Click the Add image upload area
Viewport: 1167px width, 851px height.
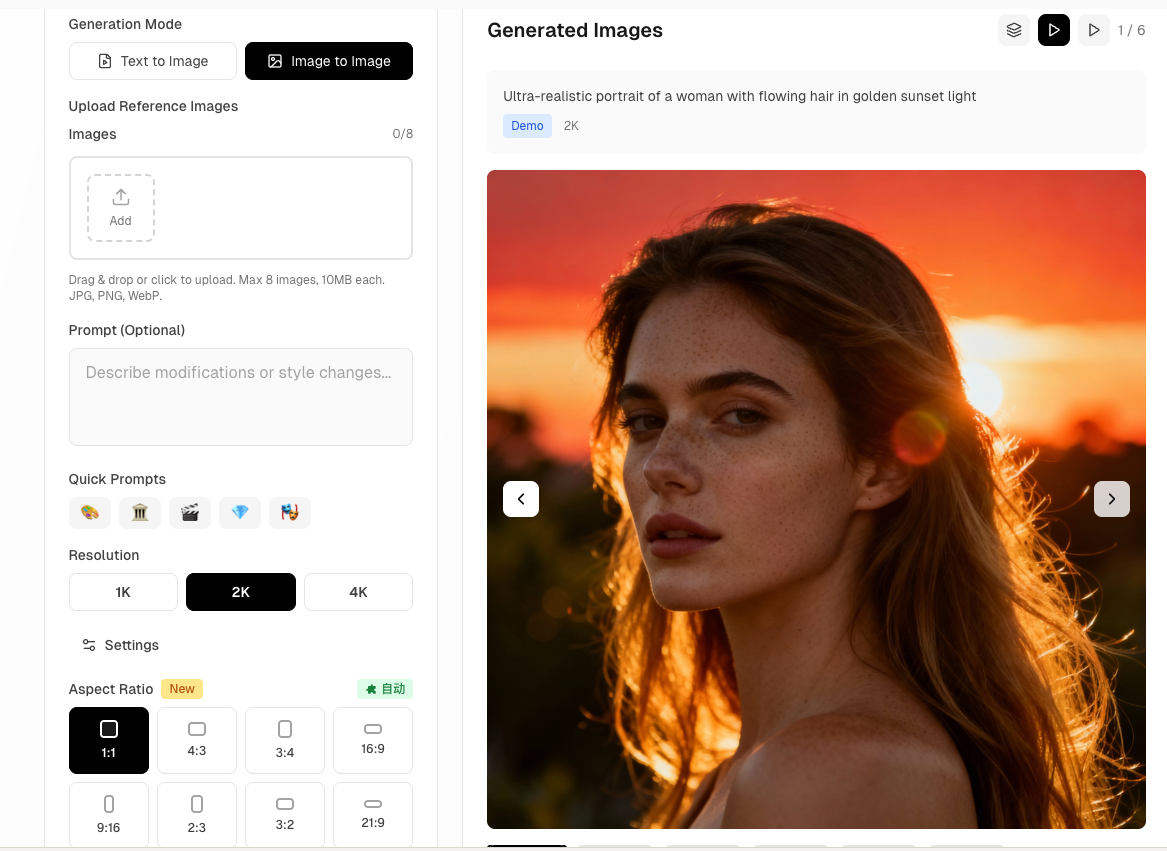pyautogui.click(x=119, y=207)
